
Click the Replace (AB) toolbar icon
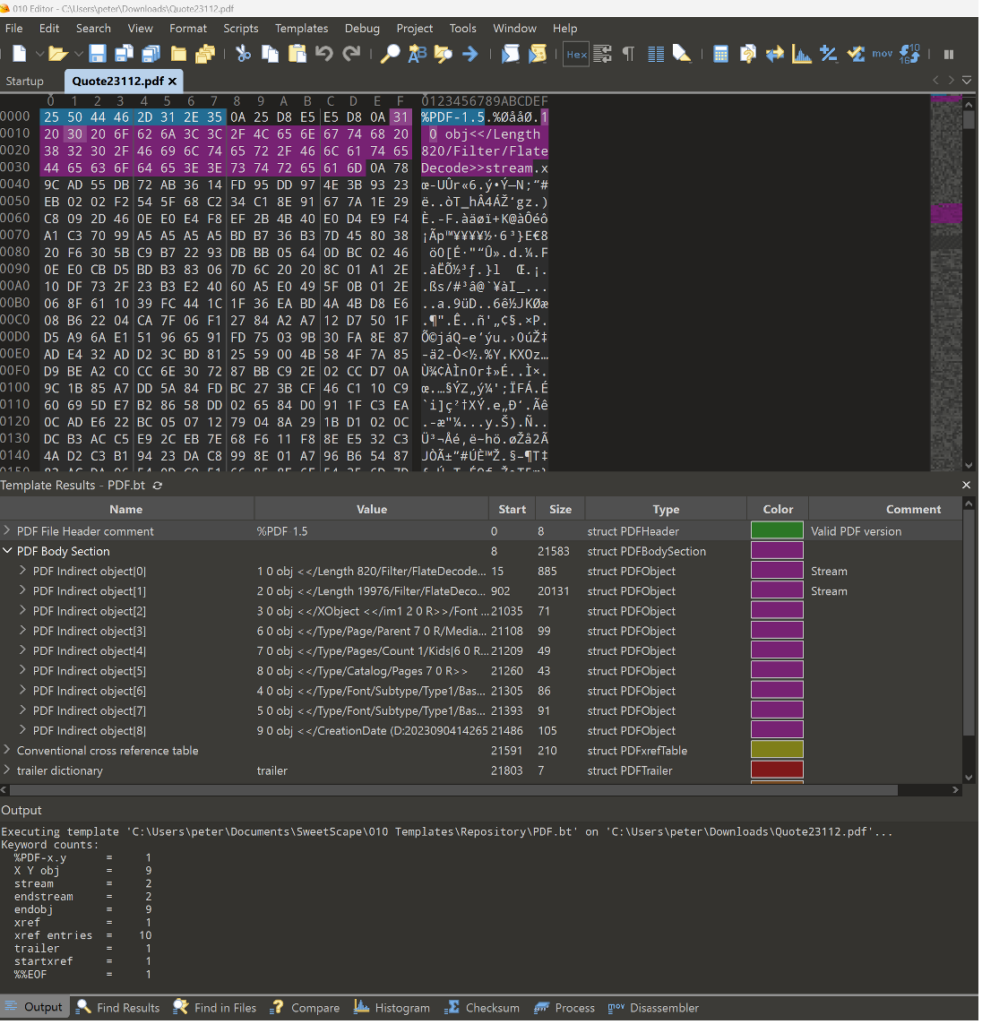(417, 54)
